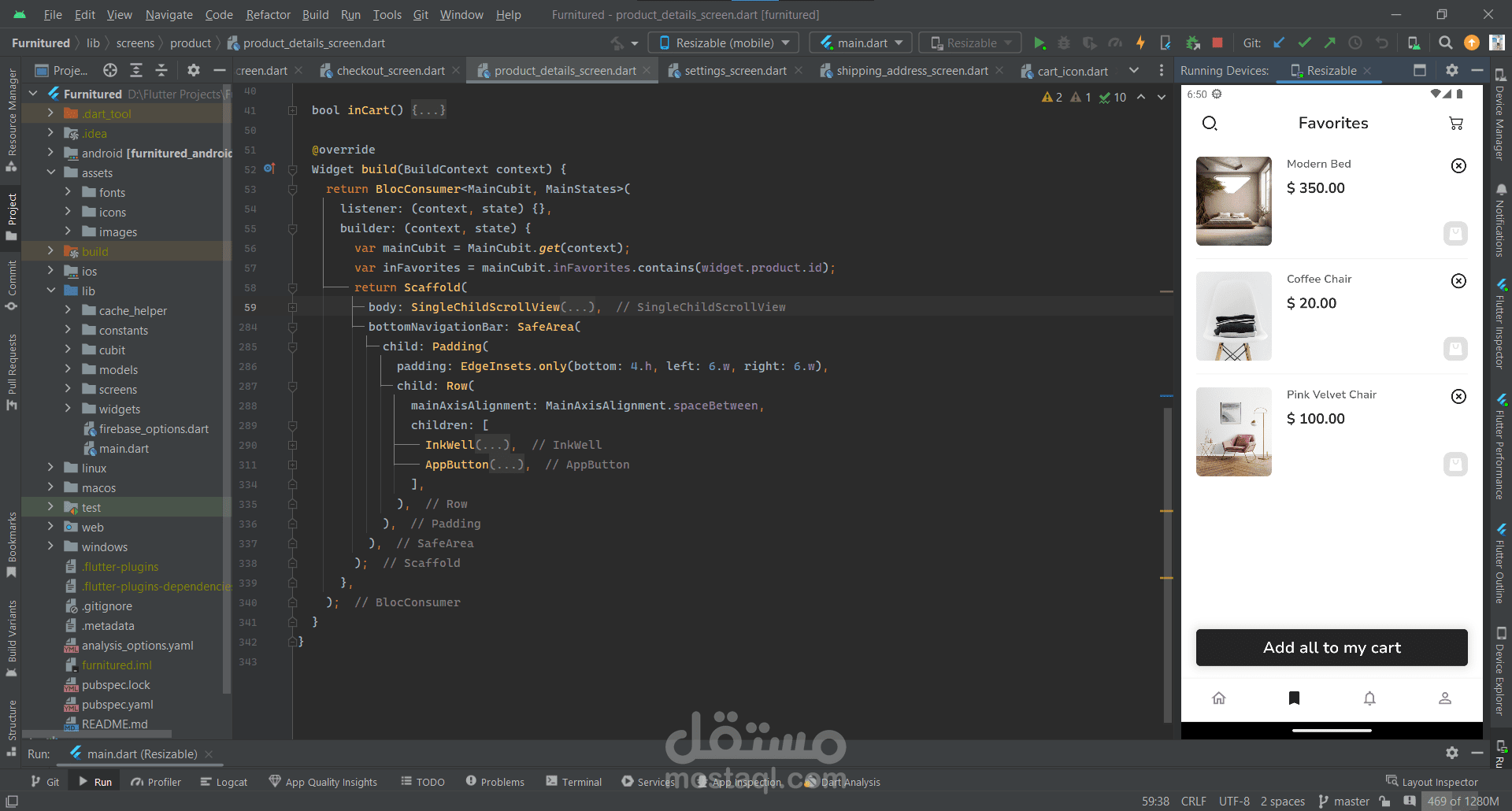Add Coffee Chair to cart via bag icon
Viewport: 1512px width, 811px height.
tap(1455, 349)
